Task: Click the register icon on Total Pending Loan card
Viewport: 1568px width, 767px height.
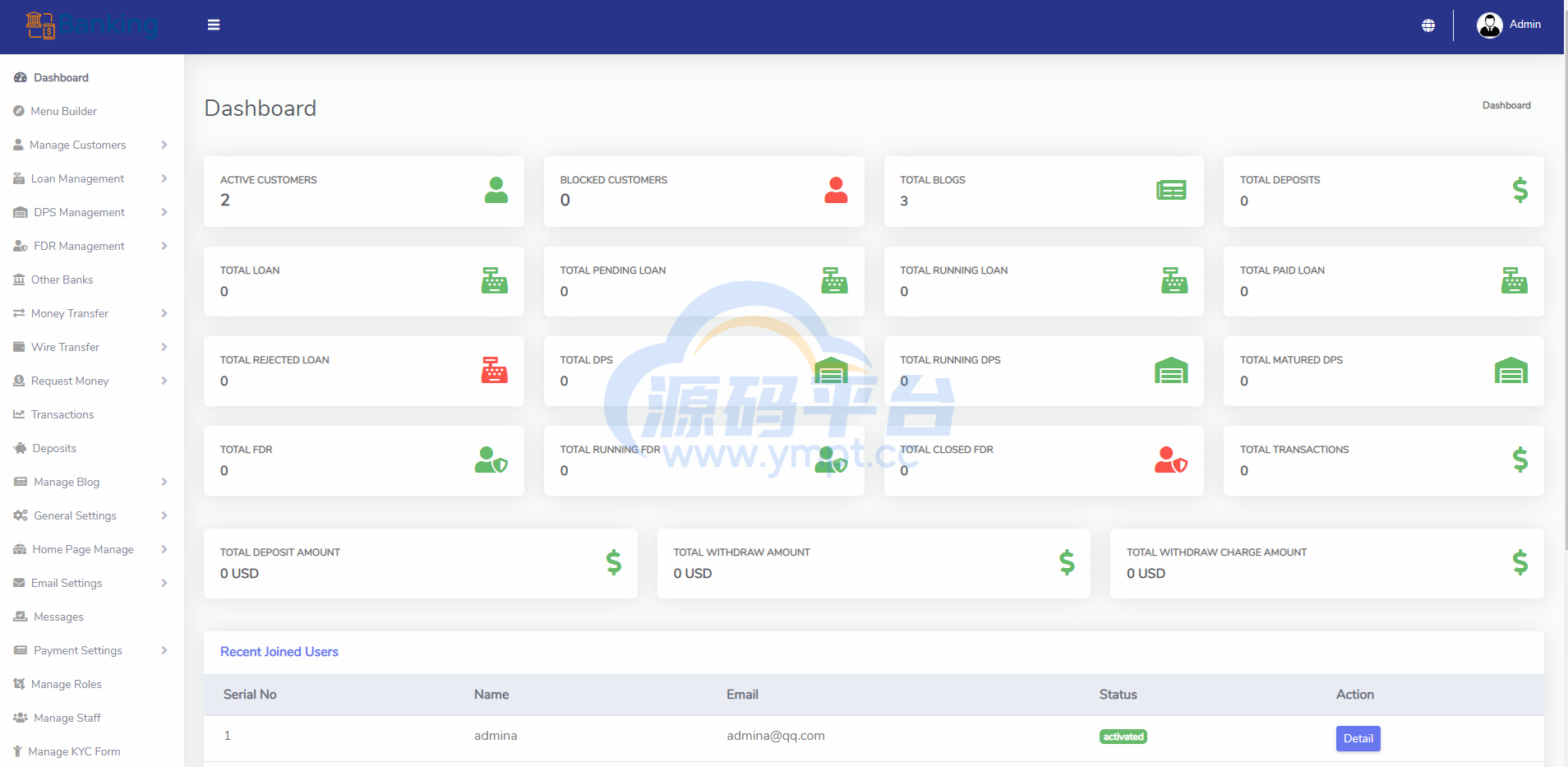Action: pos(835,280)
